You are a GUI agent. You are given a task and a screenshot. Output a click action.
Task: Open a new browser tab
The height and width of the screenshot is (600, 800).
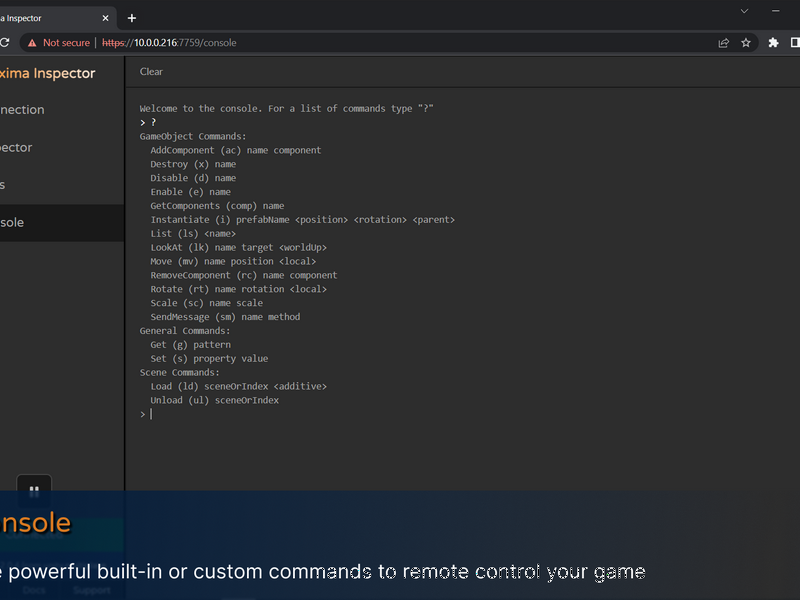pyautogui.click(x=132, y=18)
